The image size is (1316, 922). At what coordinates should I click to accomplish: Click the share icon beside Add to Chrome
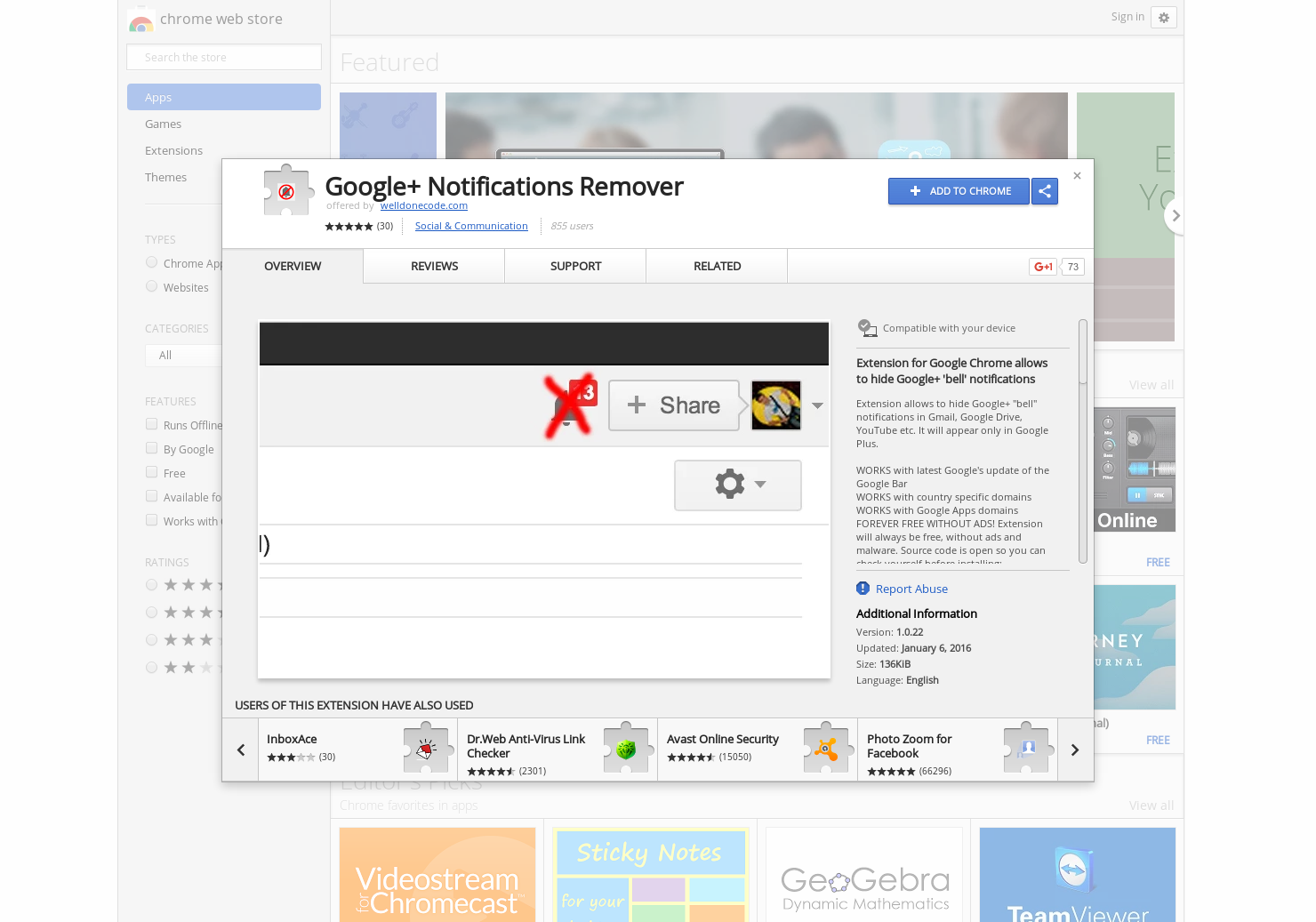tap(1045, 191)
